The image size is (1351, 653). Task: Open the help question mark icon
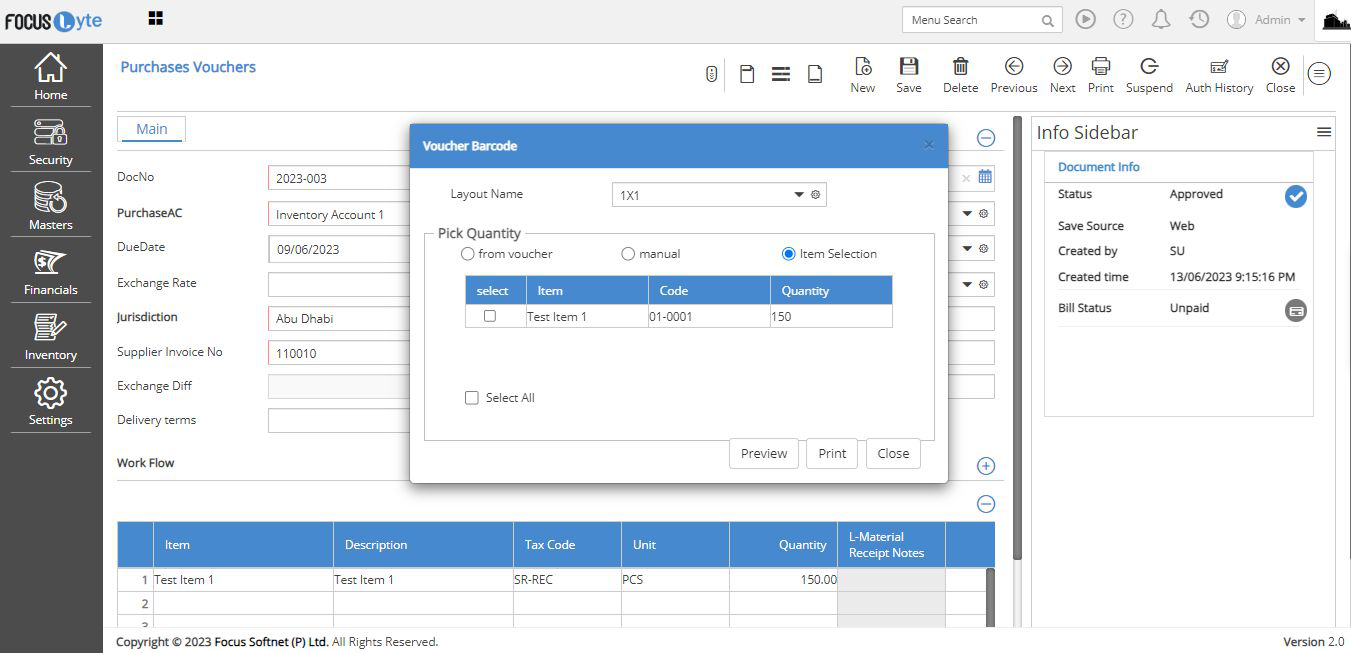(x=1123, y=19)
